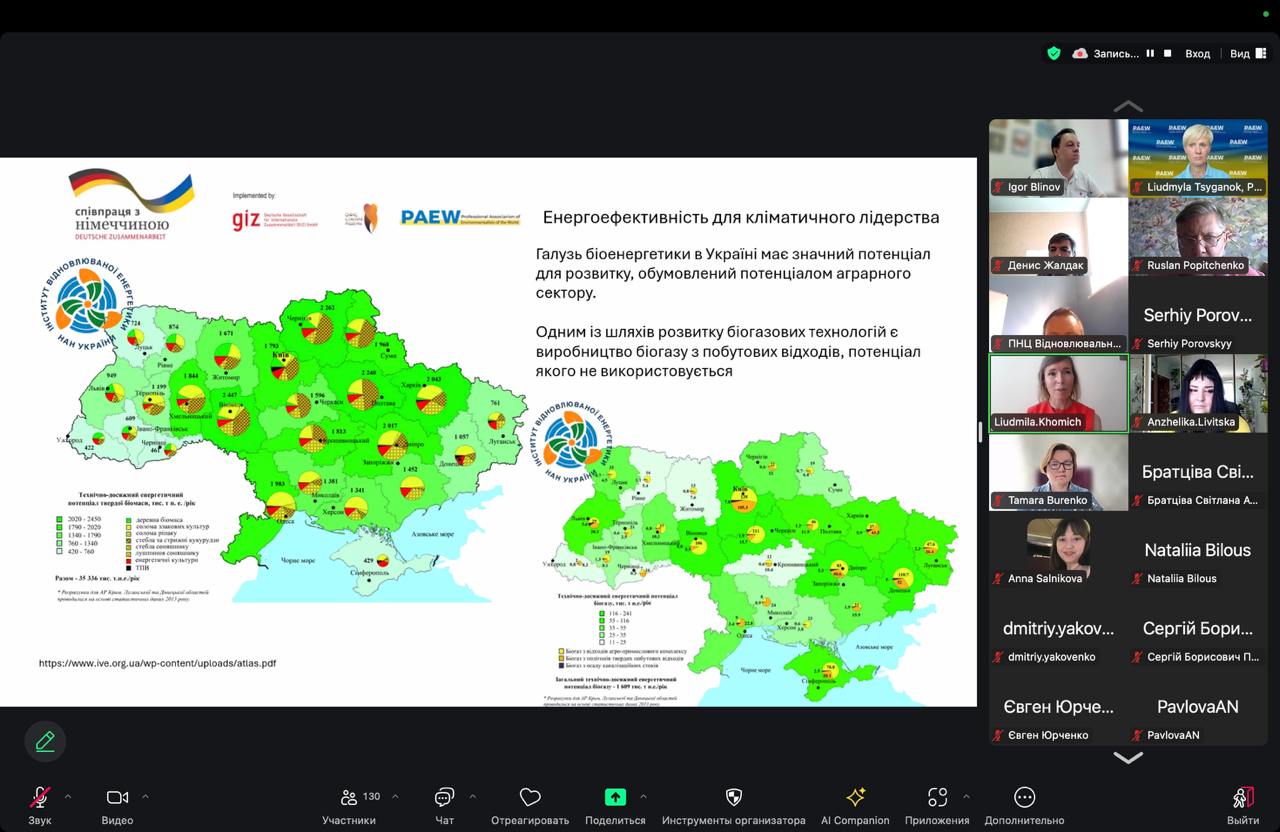
Task: Select Liudmila Khomich's video thumbnail
Action: tap(1058, 393)
